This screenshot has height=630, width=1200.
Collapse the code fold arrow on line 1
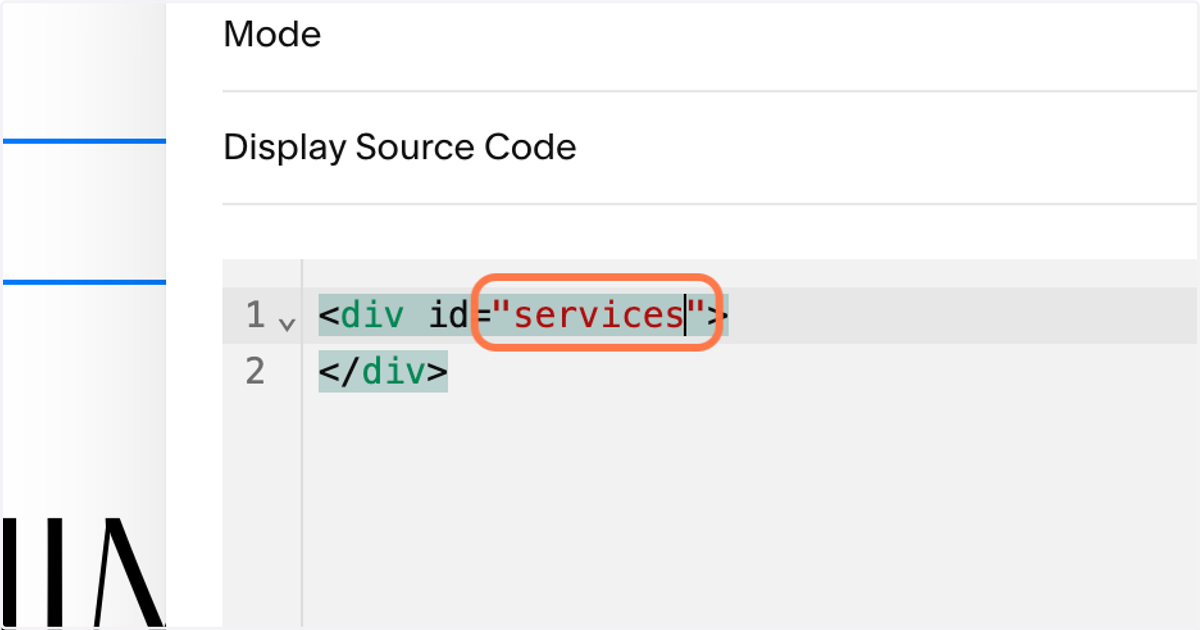pos(287,324)
